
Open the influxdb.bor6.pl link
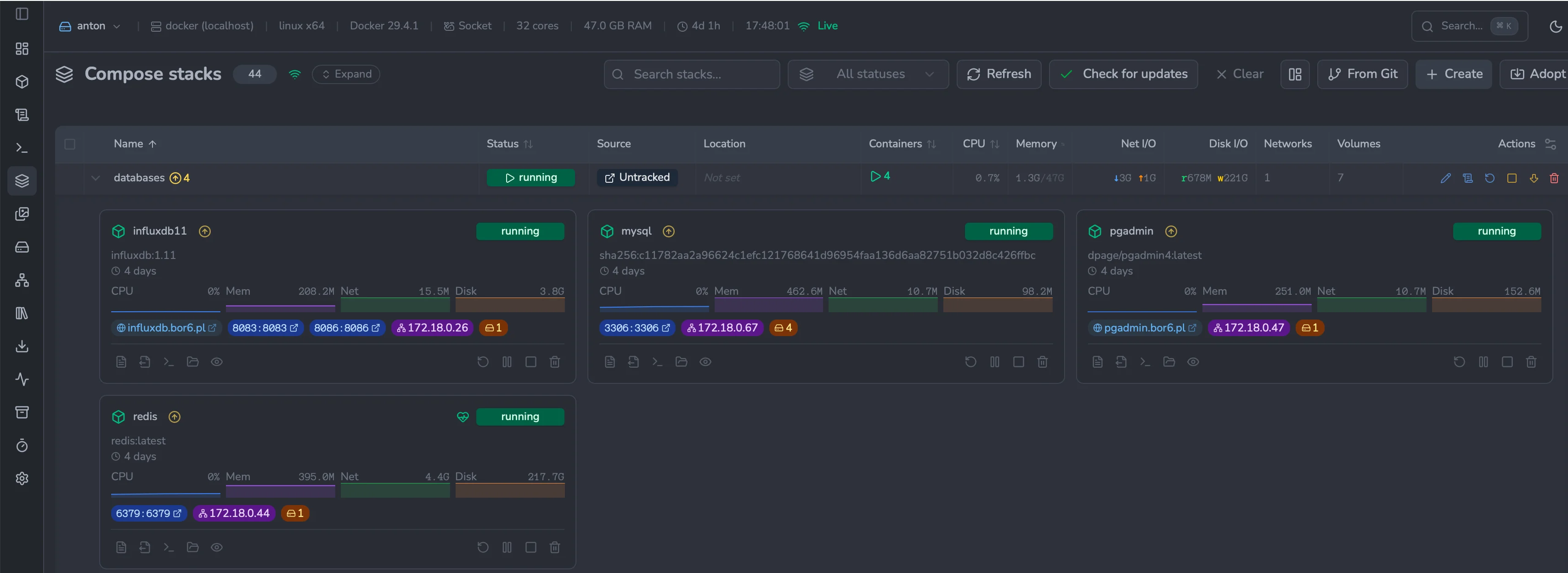[x=166, y=328]
